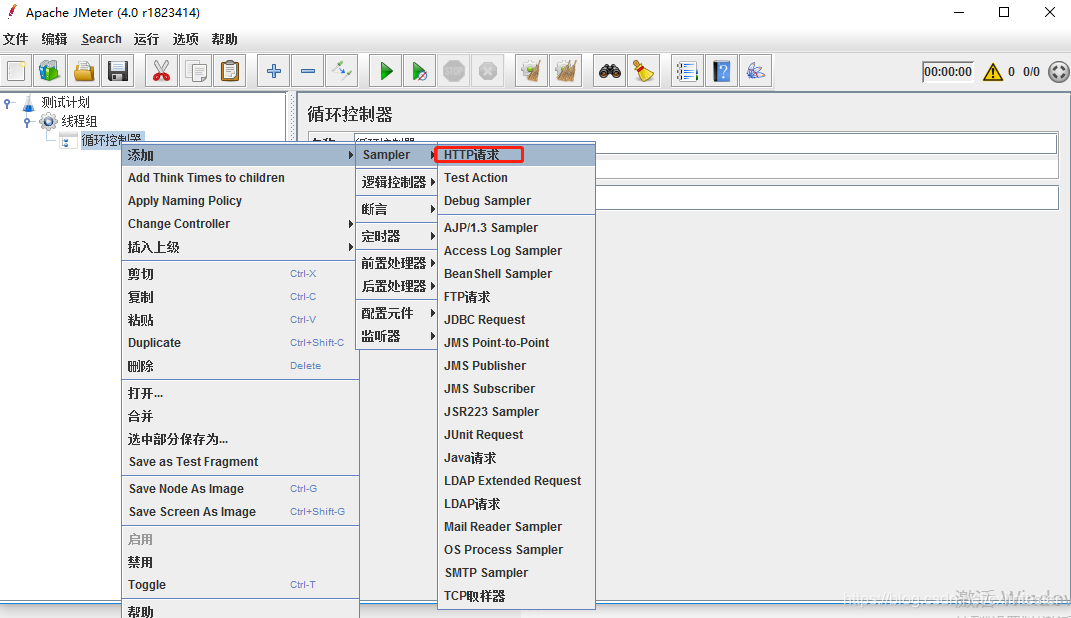Click the Open file folder icon

click(83, 71)
